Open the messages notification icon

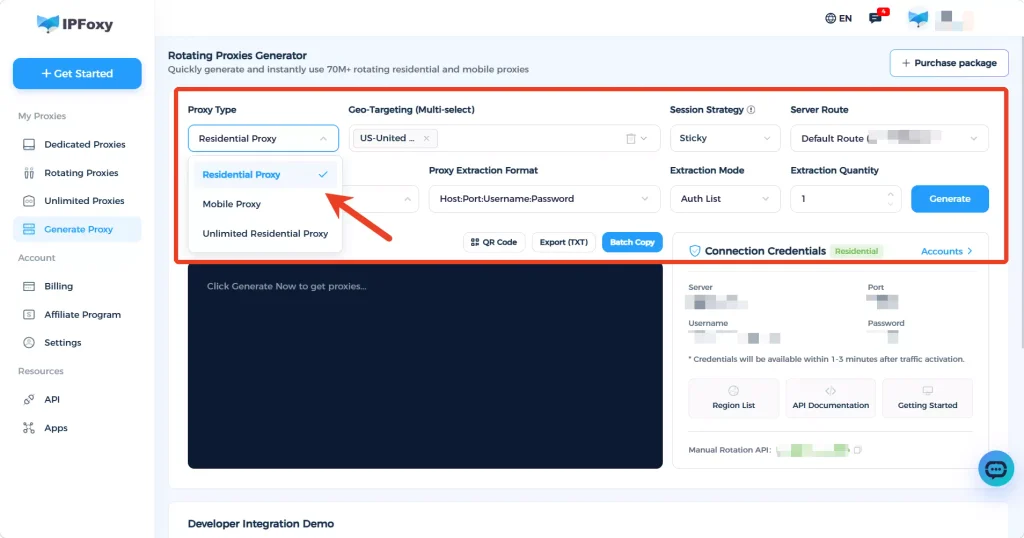click(876, 18)
